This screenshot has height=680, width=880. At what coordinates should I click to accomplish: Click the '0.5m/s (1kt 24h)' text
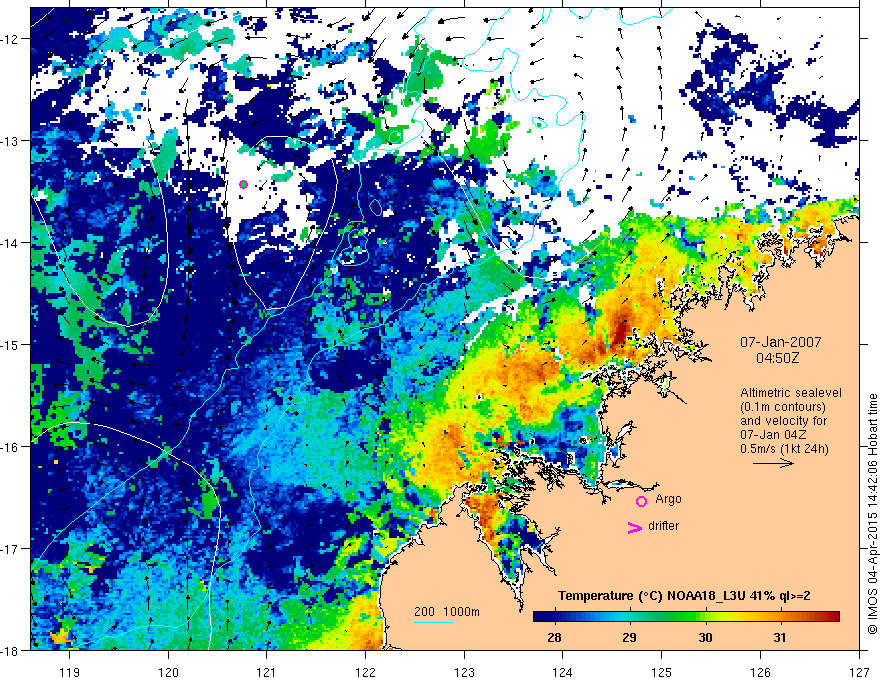784,449
